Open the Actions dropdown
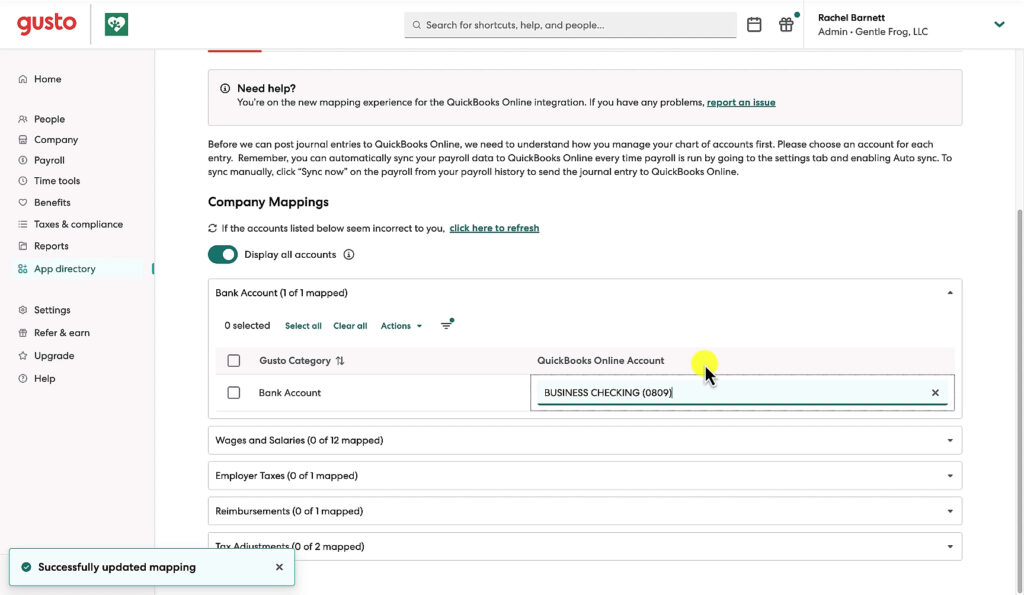 coord(399,325)
